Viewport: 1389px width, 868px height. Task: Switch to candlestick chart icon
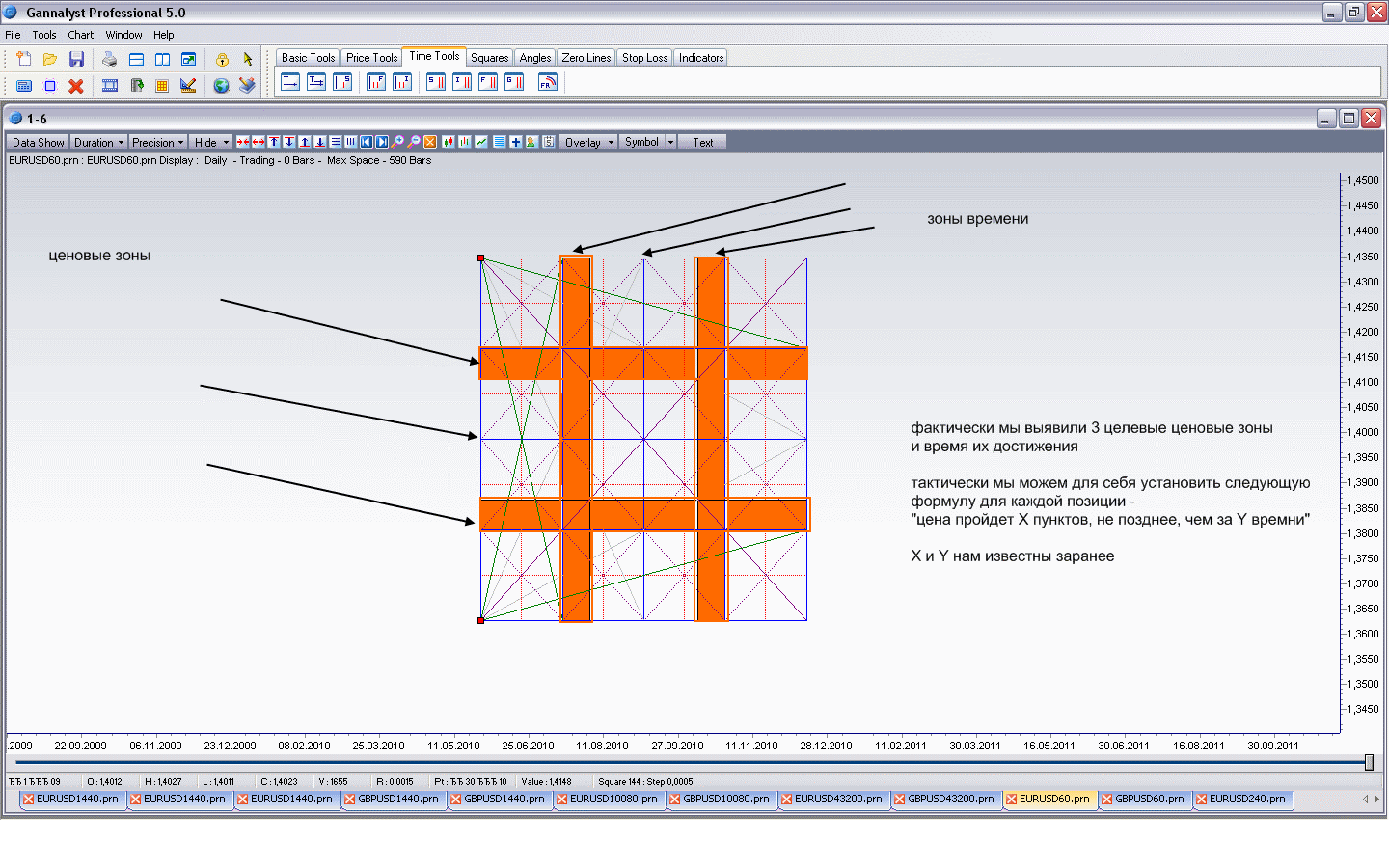coord(449,142)
